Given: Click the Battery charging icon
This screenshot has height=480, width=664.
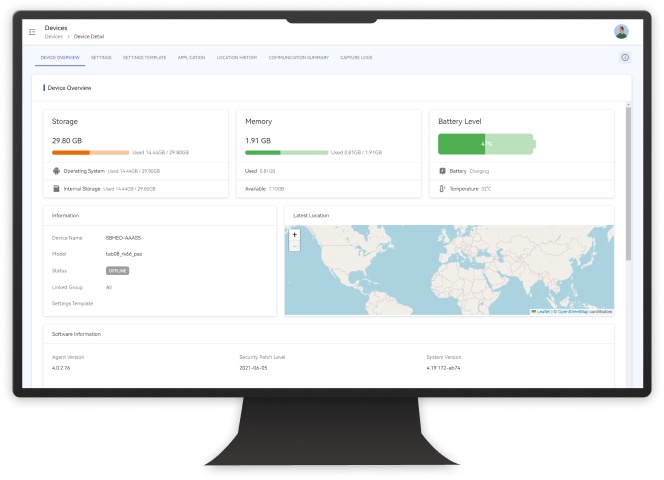Looking at the screenshot, I should (x=442, y=171).
